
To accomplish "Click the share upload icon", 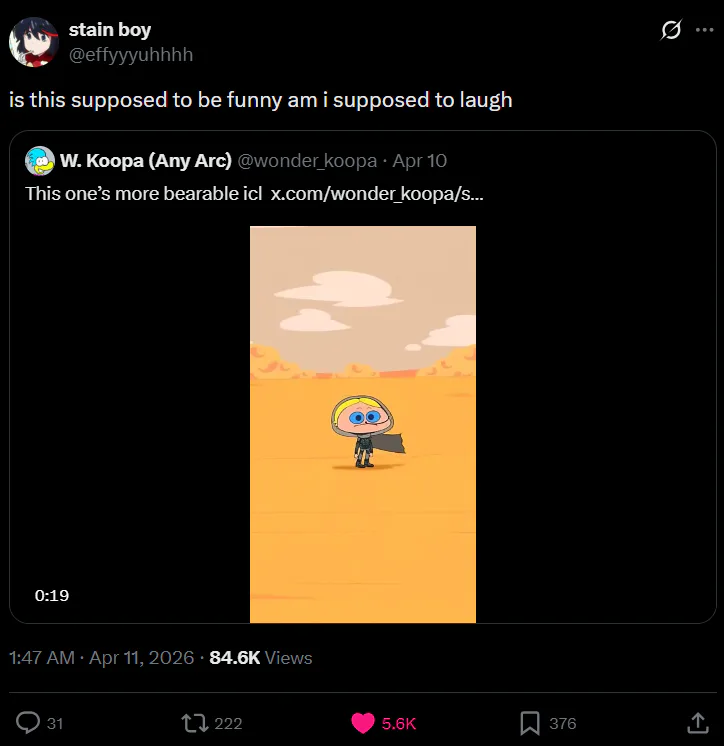I will tap(698, 722).
